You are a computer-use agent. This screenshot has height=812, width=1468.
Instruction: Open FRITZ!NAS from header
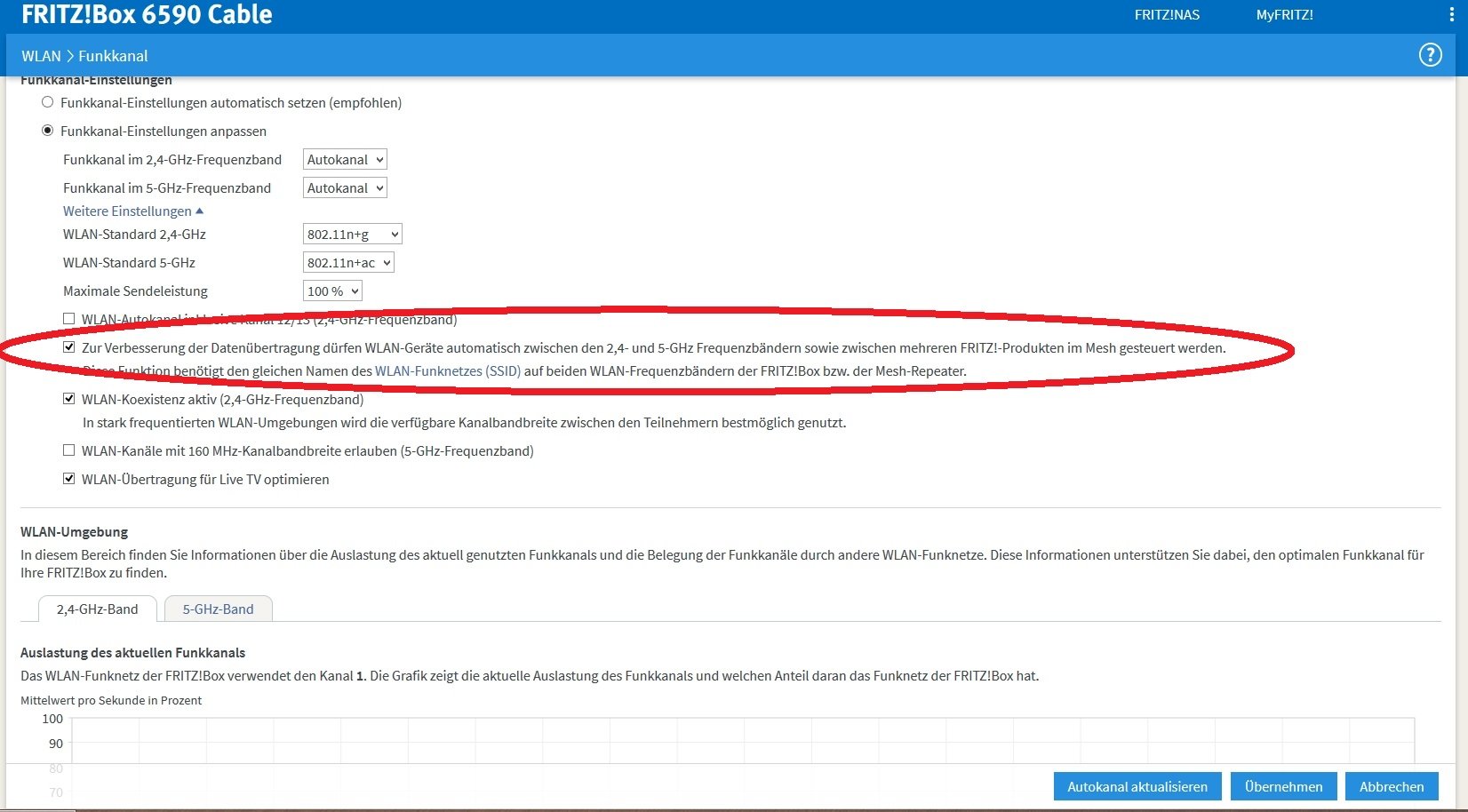pyautogui.click(x=1167, y=15)
